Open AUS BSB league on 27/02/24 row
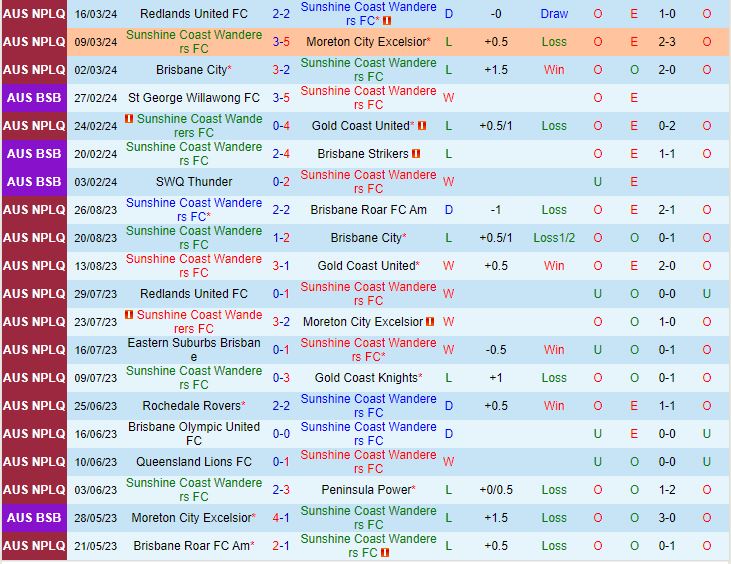Screen dimensions: 731x564 [x=34, y=98]
